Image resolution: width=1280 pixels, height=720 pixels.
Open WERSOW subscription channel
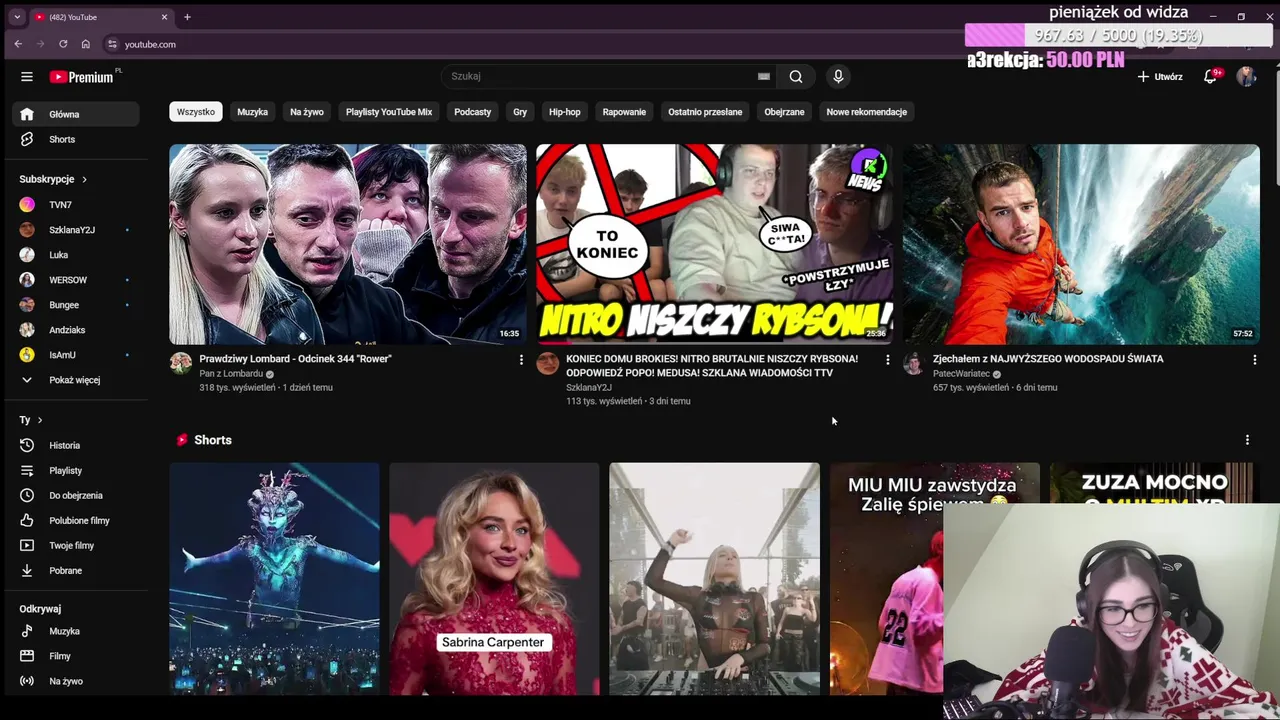76,280
